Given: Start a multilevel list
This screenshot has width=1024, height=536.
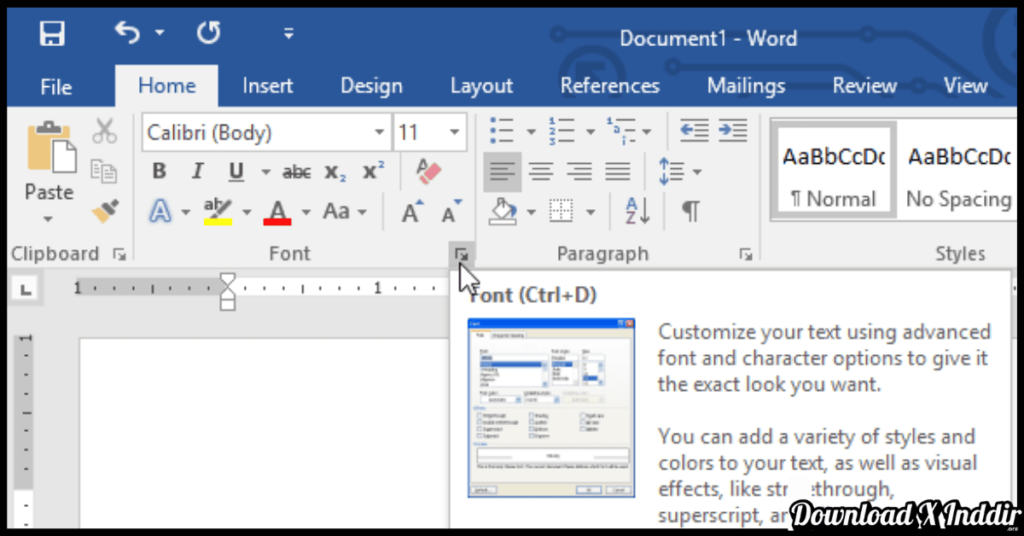Looking at the screenshot, I should point(621,131).
